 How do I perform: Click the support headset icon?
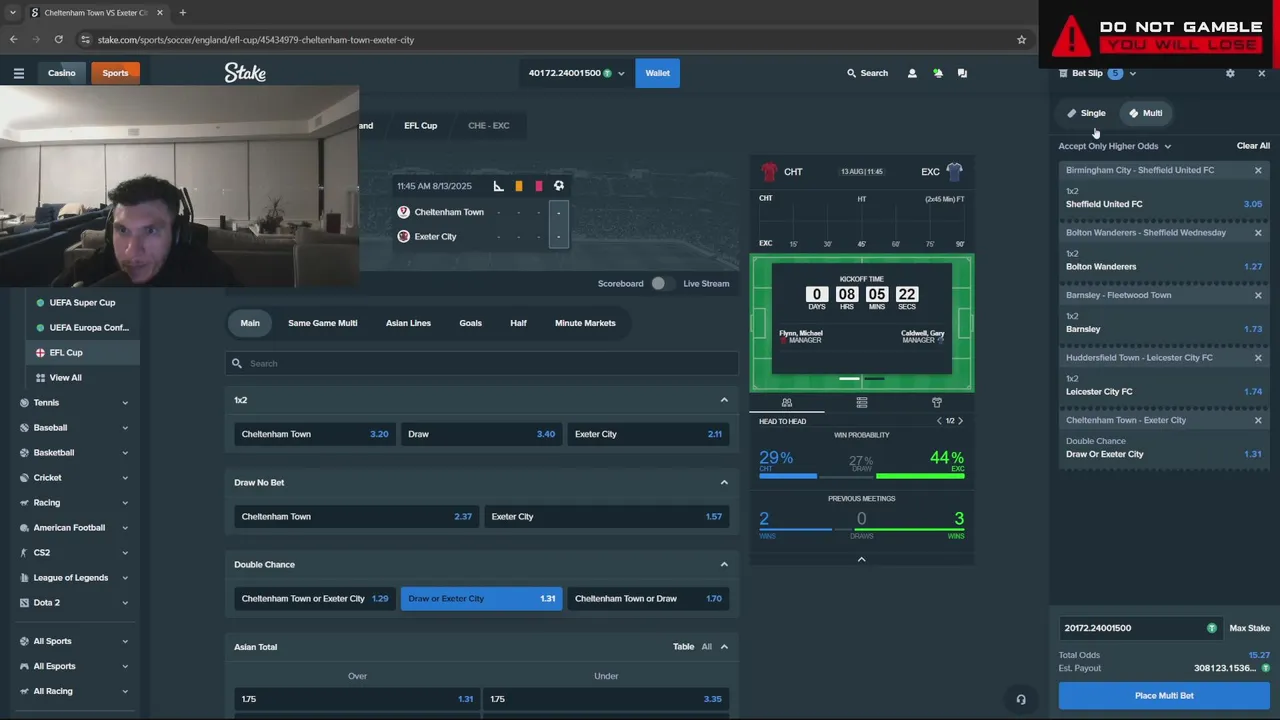(1020, 699)
